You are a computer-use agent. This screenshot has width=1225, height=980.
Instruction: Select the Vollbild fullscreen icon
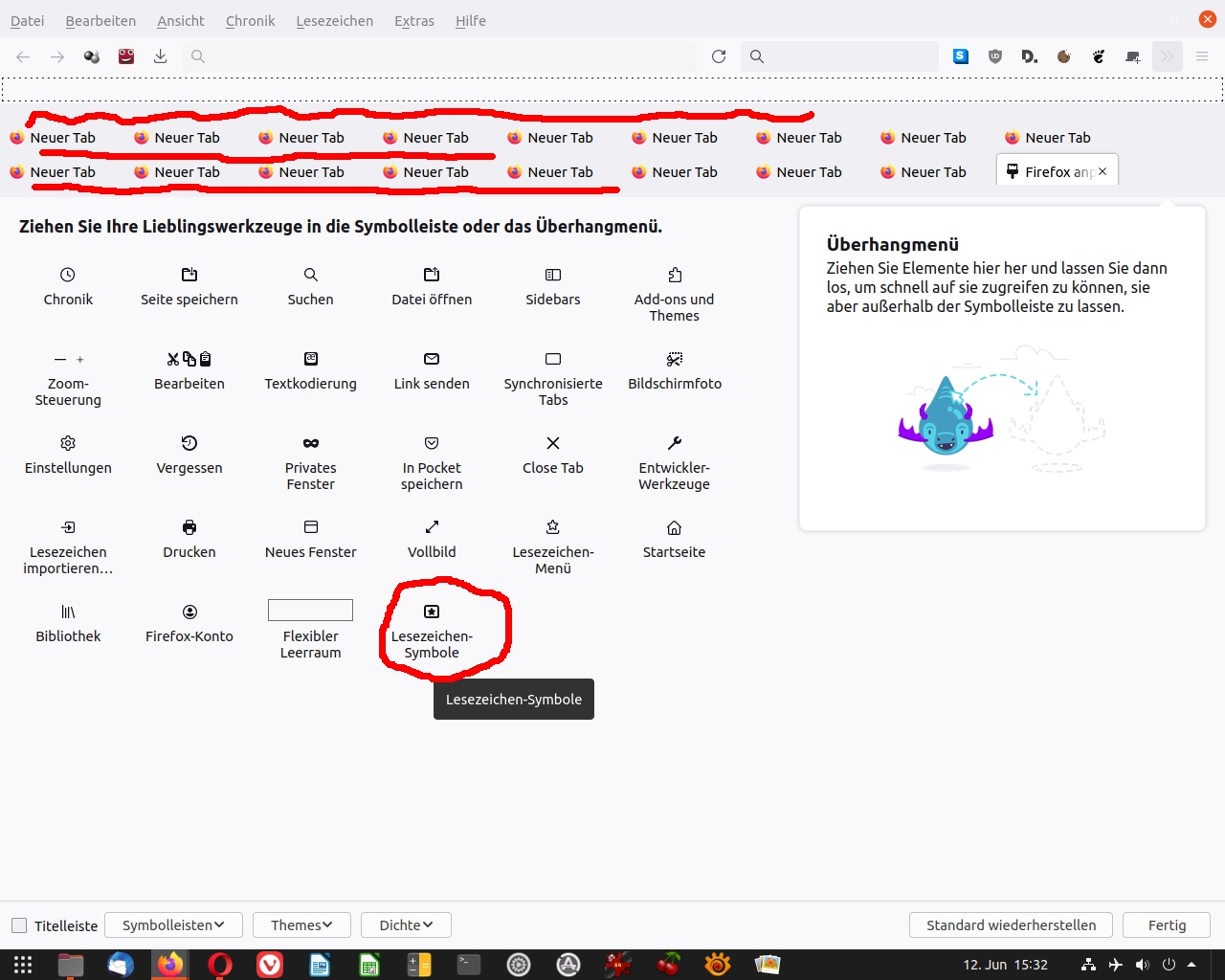(x=432, y=527)
